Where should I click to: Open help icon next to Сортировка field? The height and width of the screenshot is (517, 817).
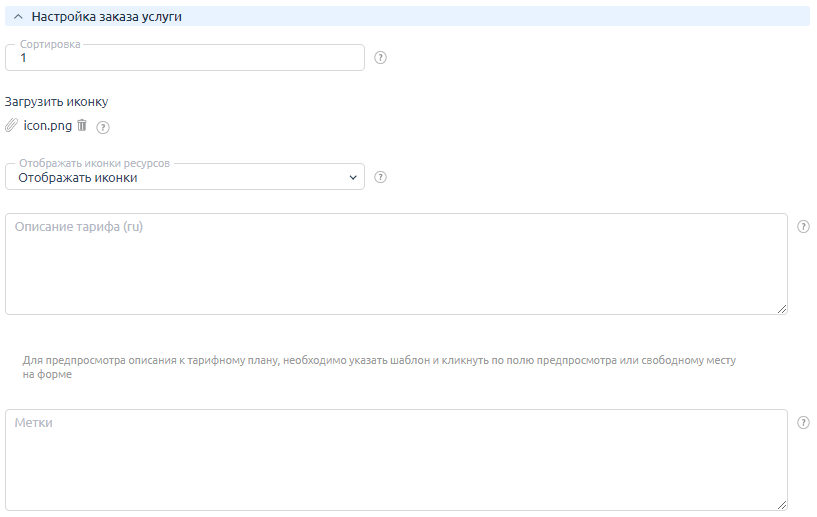tap(380, 58)
